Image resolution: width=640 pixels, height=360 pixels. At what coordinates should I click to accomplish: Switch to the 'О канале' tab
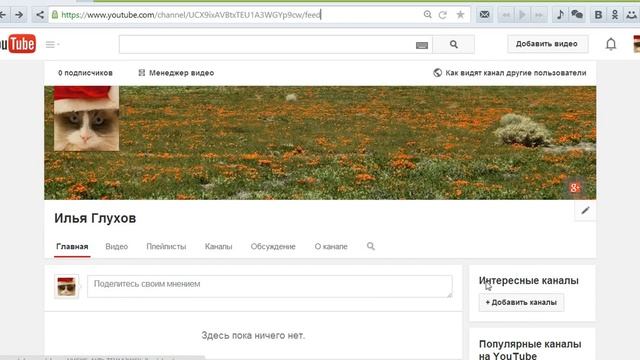[x=331, y=247]
